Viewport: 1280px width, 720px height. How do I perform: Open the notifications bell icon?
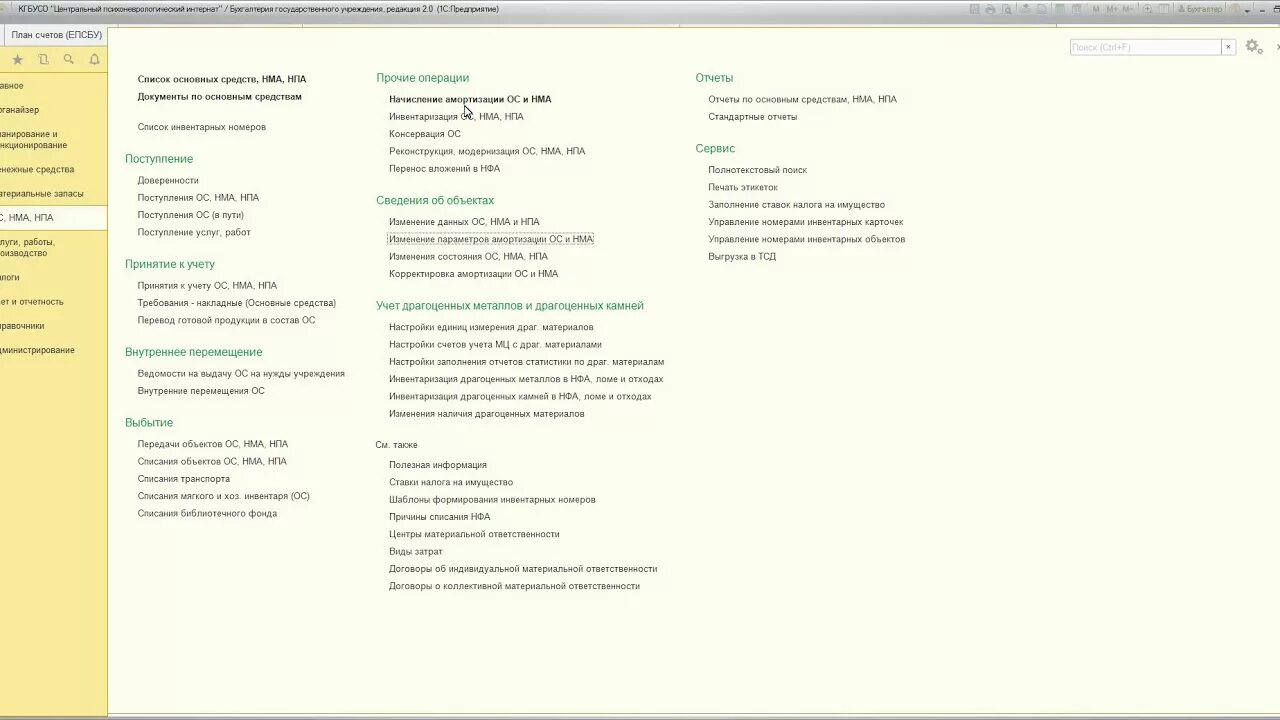click(94, 59)
